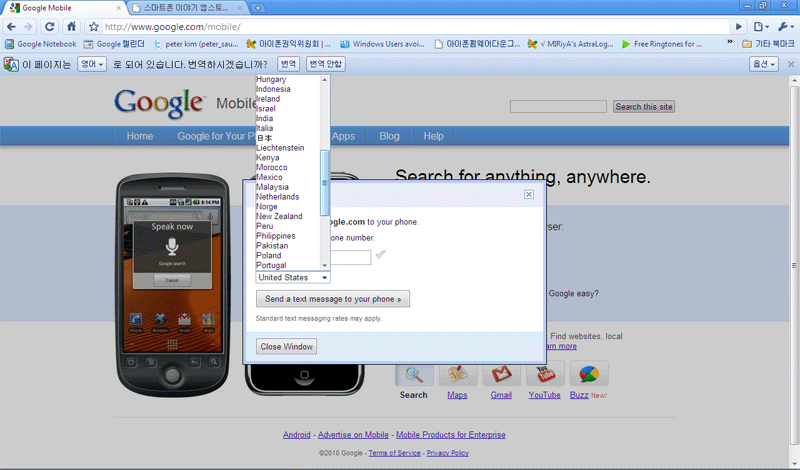Click Search this site button

pyautogui.click(x=643, y=107)
